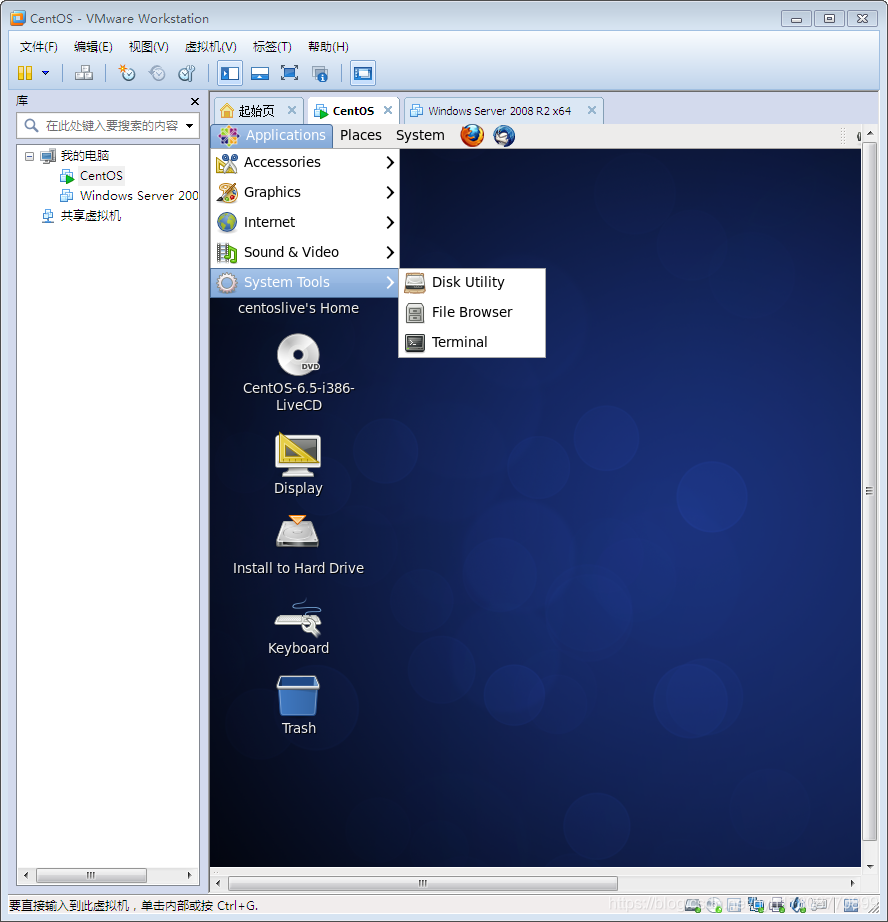Open the library search filter dropdown
888x922 pixels.
(x=190, y=127)
